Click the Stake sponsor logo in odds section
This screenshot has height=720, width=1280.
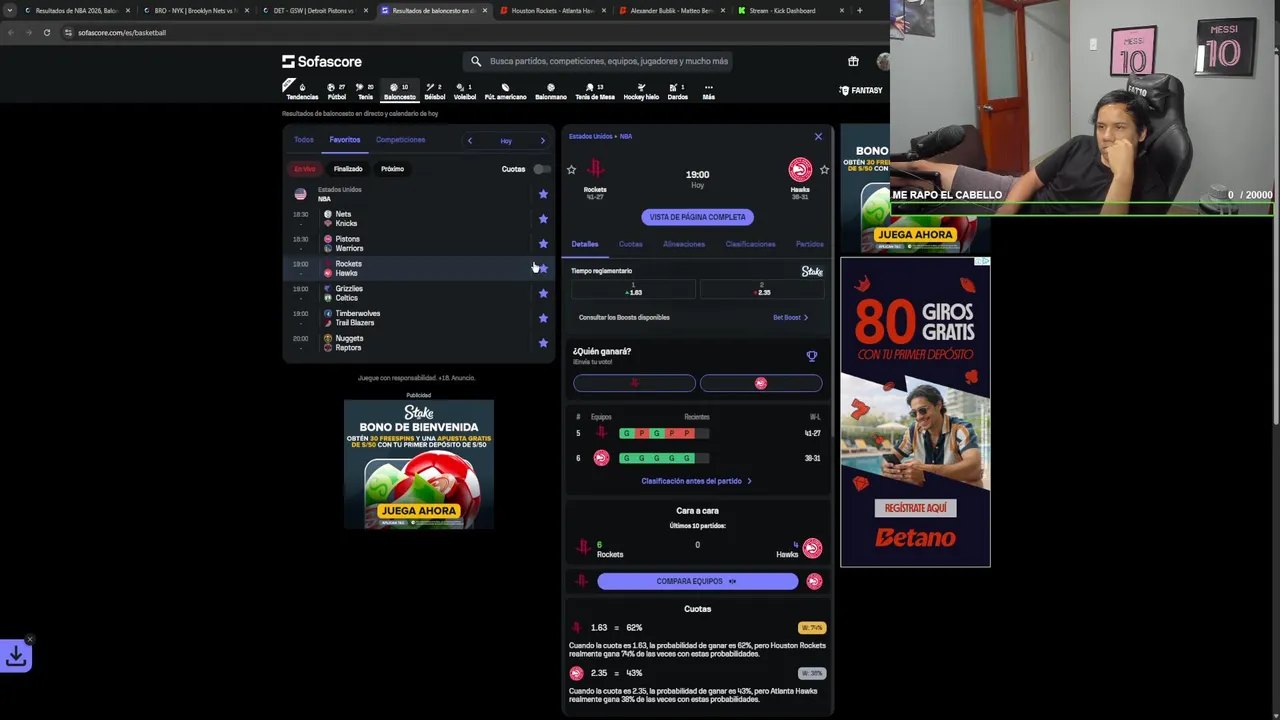pos(812,271)
